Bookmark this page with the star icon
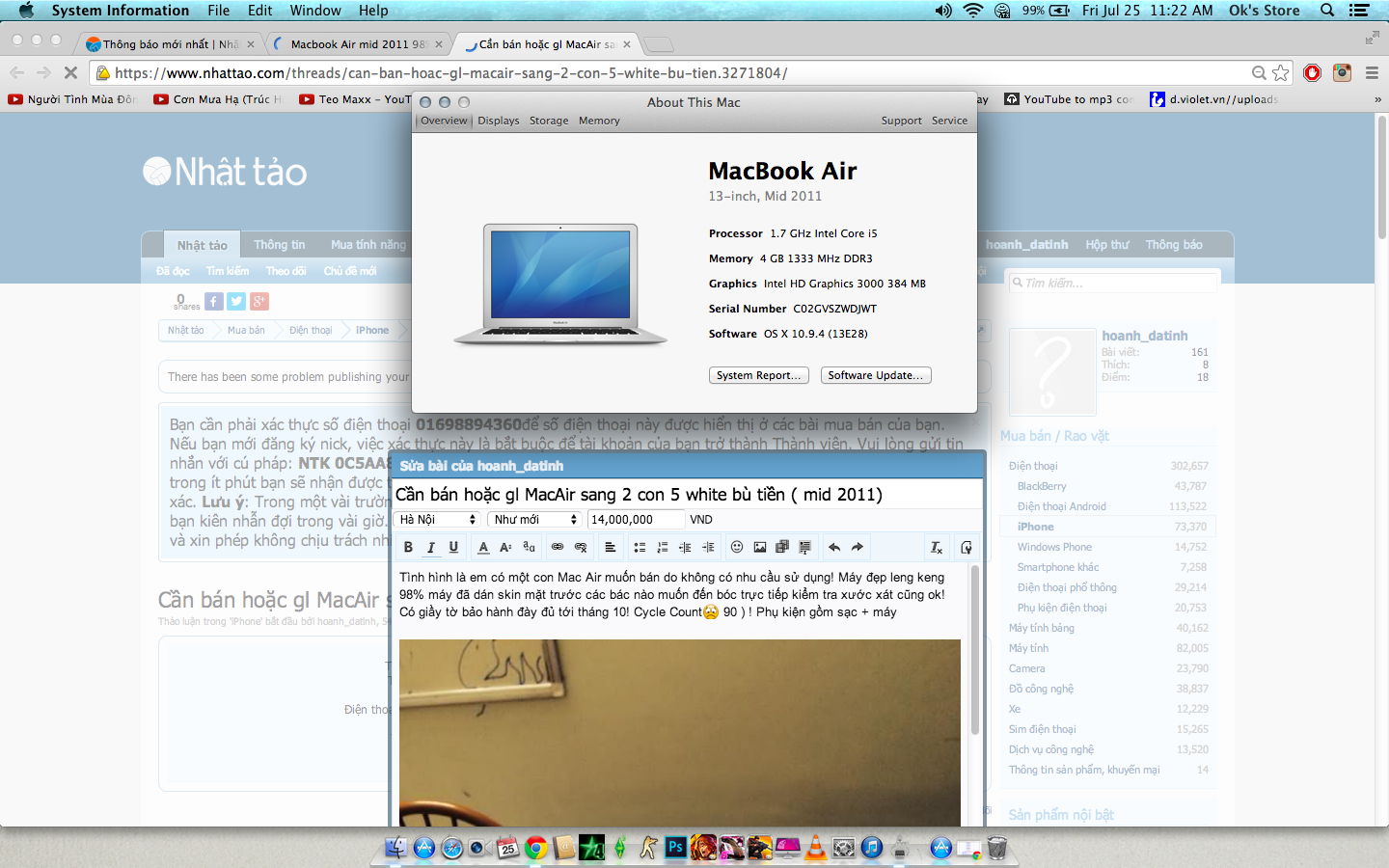The image size is (1389, 868). pos(1281,73)
